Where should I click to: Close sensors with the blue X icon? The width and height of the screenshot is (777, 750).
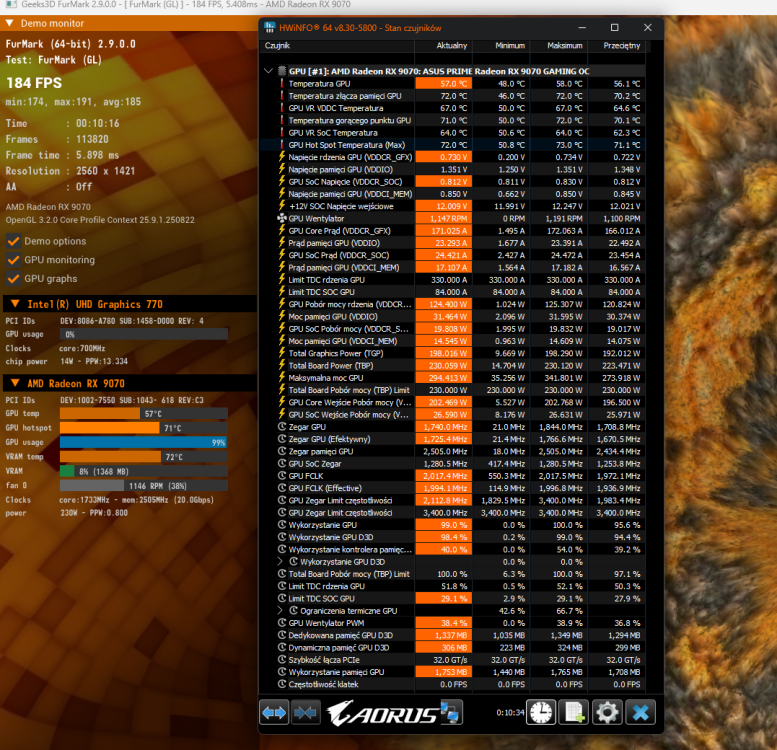tap(640, 712)
